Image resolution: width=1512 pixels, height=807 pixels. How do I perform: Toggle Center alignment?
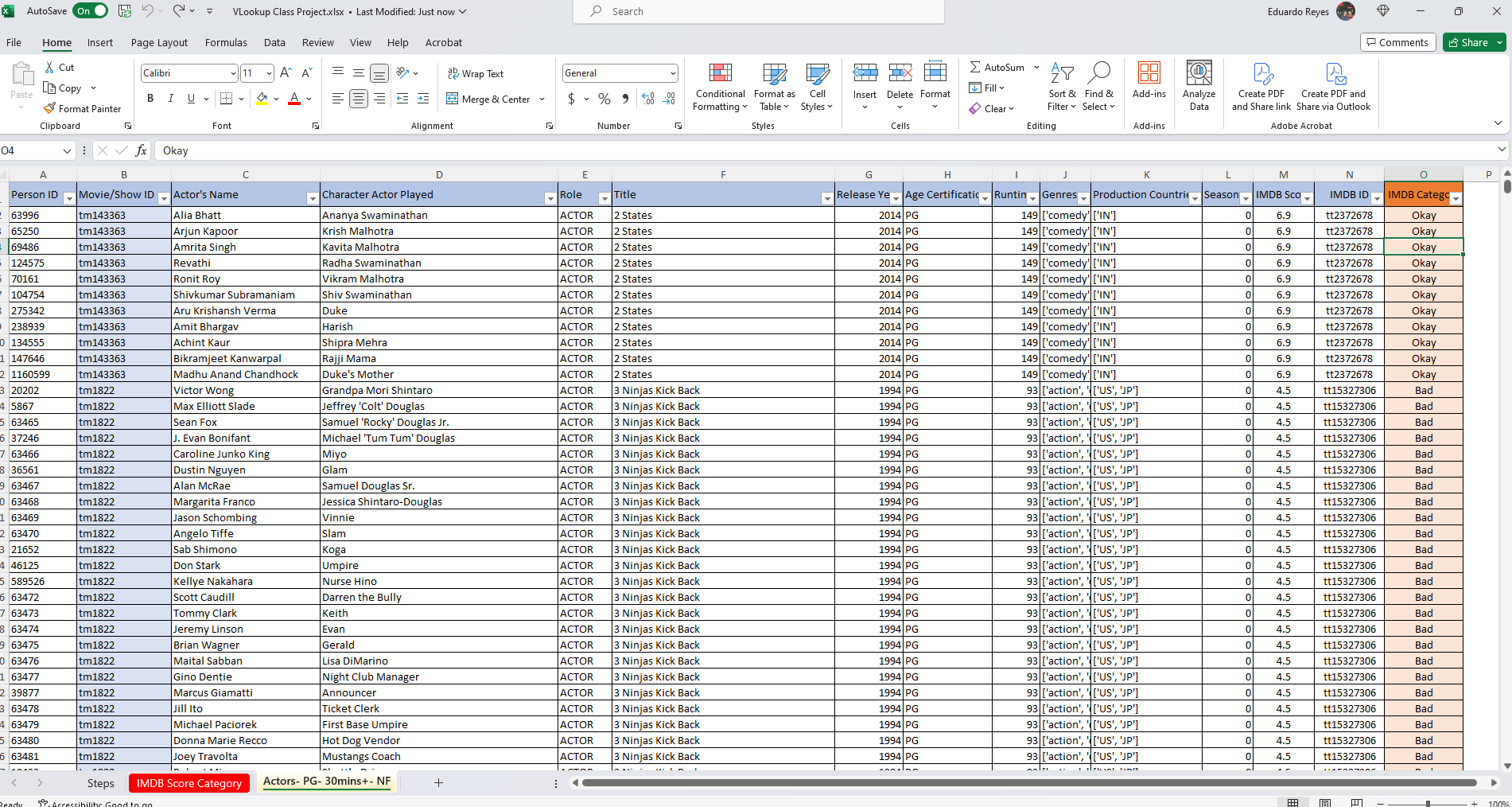359,99
